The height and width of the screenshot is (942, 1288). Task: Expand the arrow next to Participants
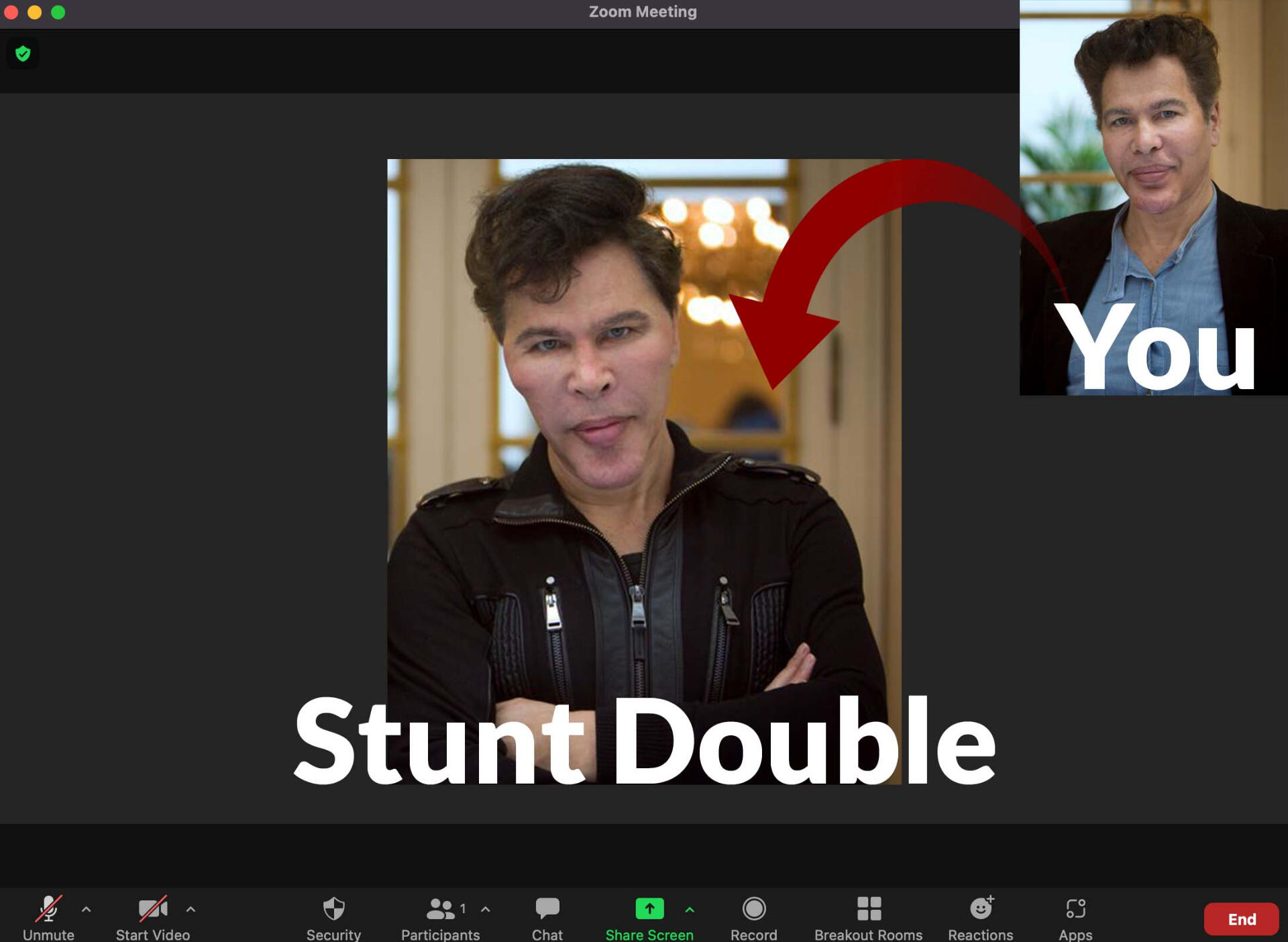point(486,910)
